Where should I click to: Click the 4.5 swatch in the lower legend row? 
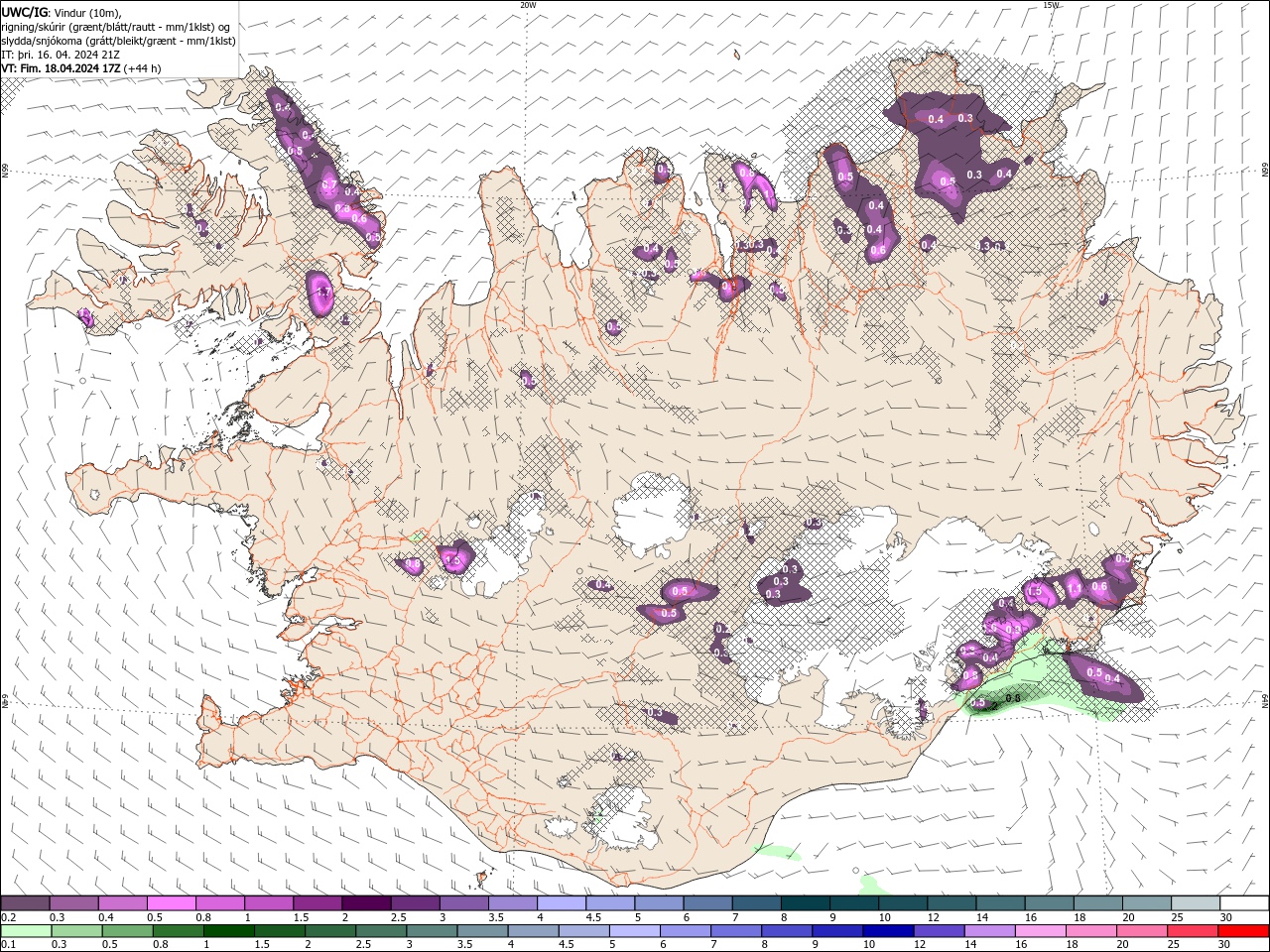[583, 931]
